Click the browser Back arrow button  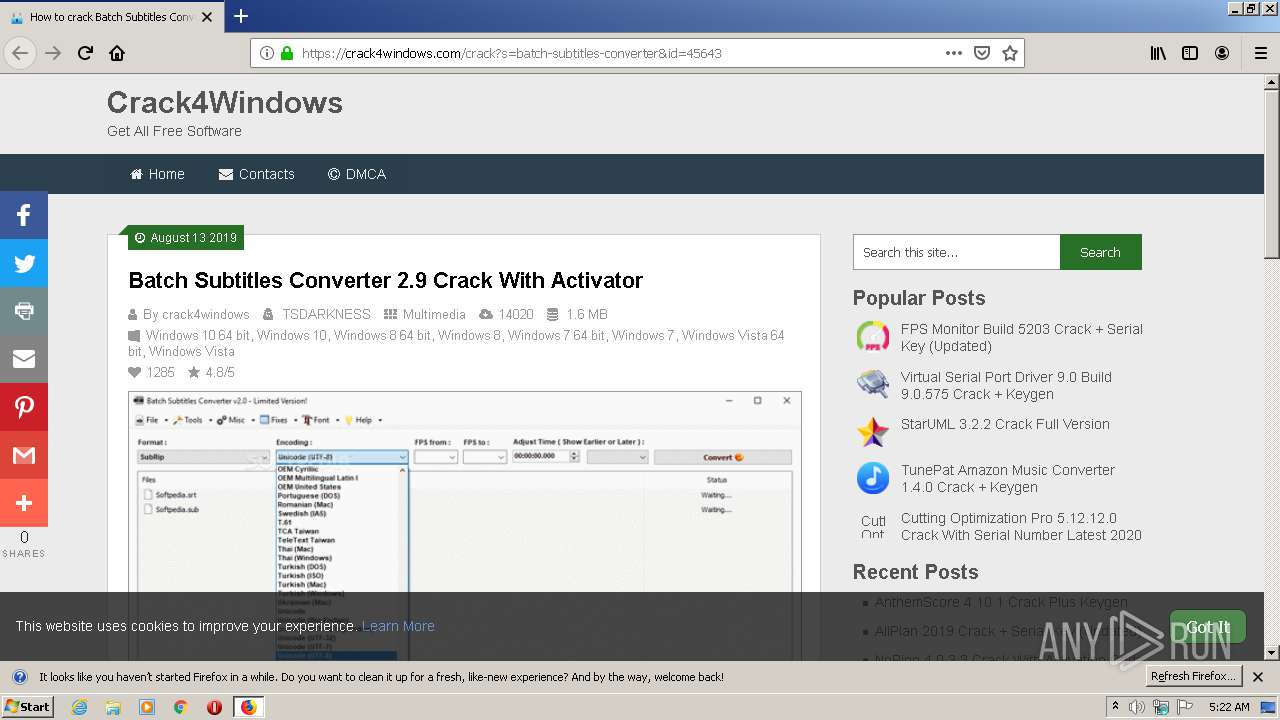(20, 53)
